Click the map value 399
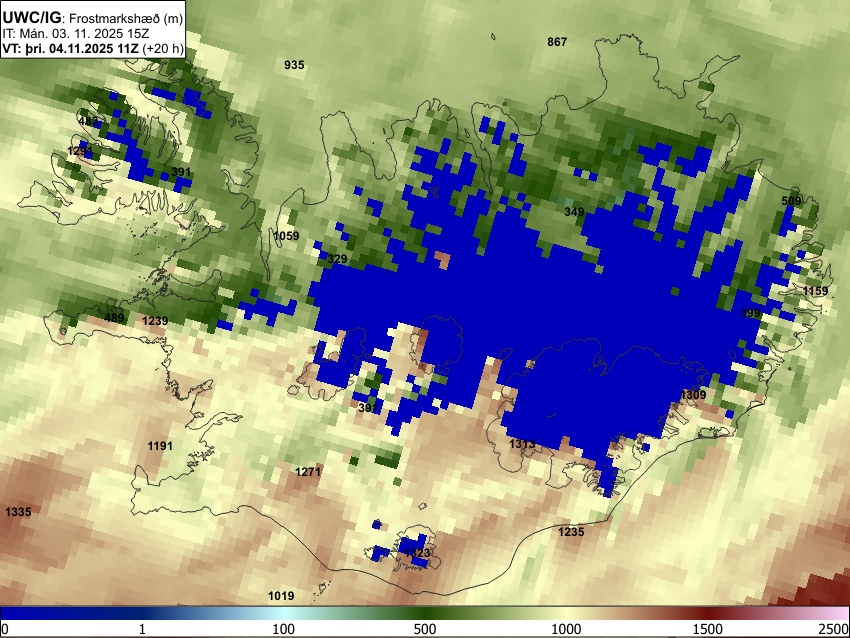850x638 pixels. (x=751, y=313)
